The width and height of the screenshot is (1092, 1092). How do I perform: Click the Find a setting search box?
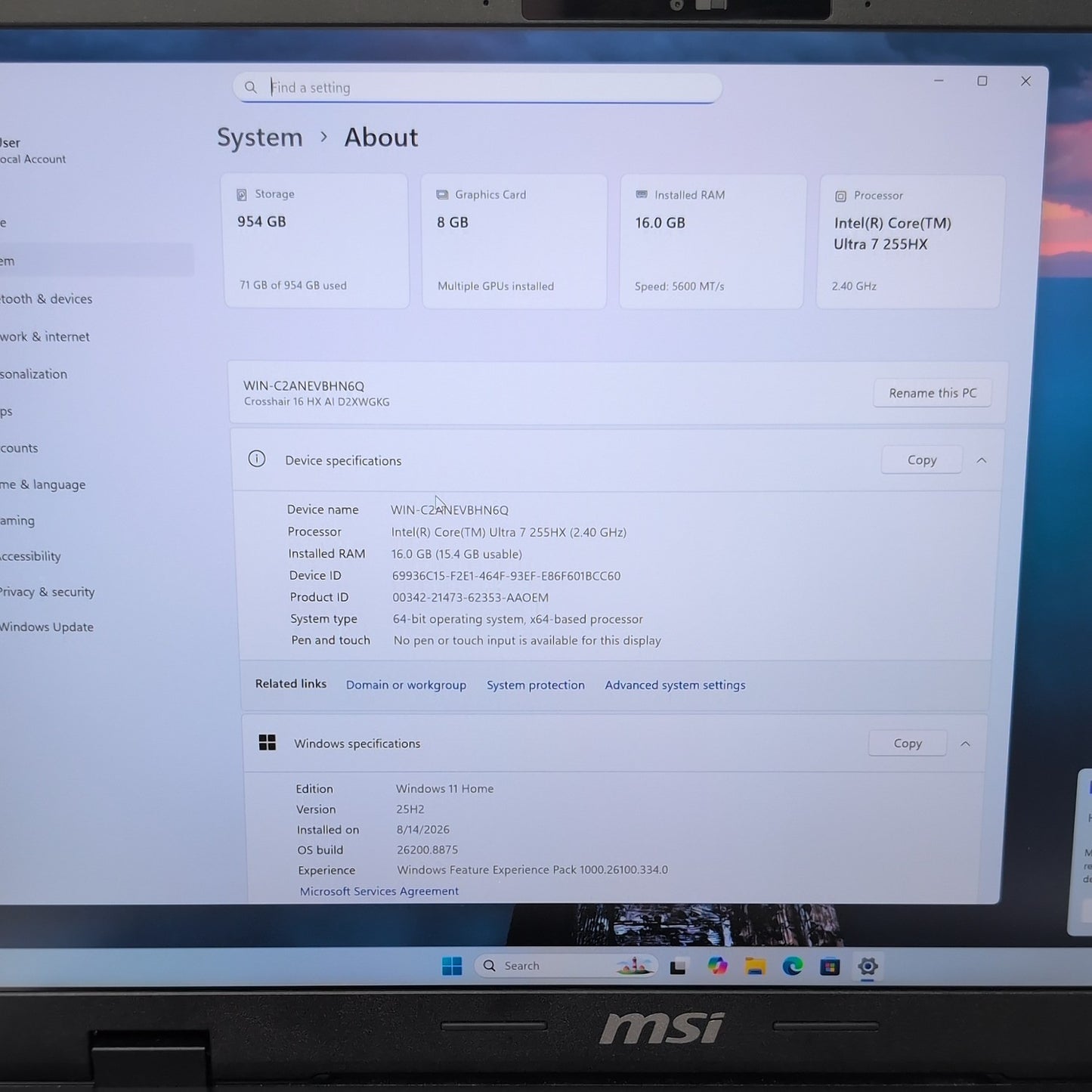pos(477,88)
